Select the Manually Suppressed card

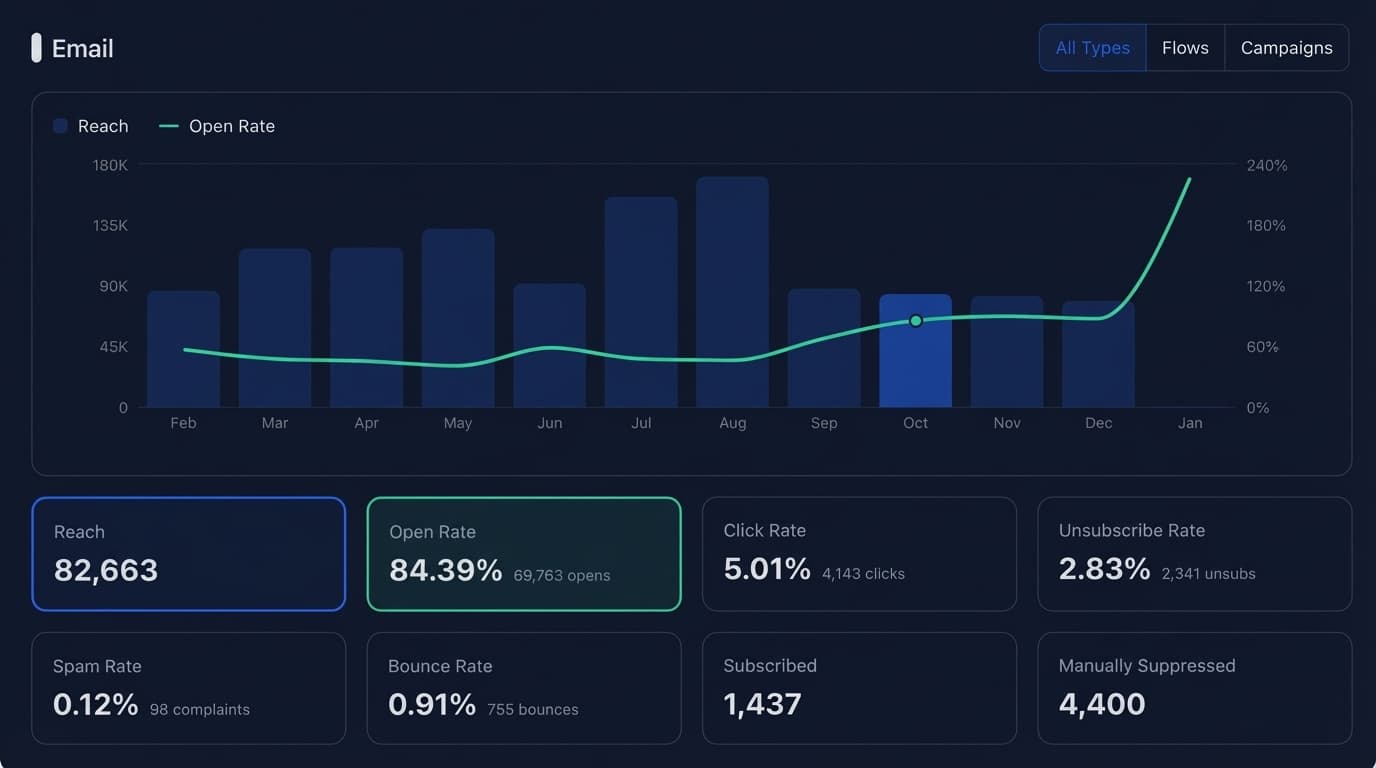[x=1194, y=688]
